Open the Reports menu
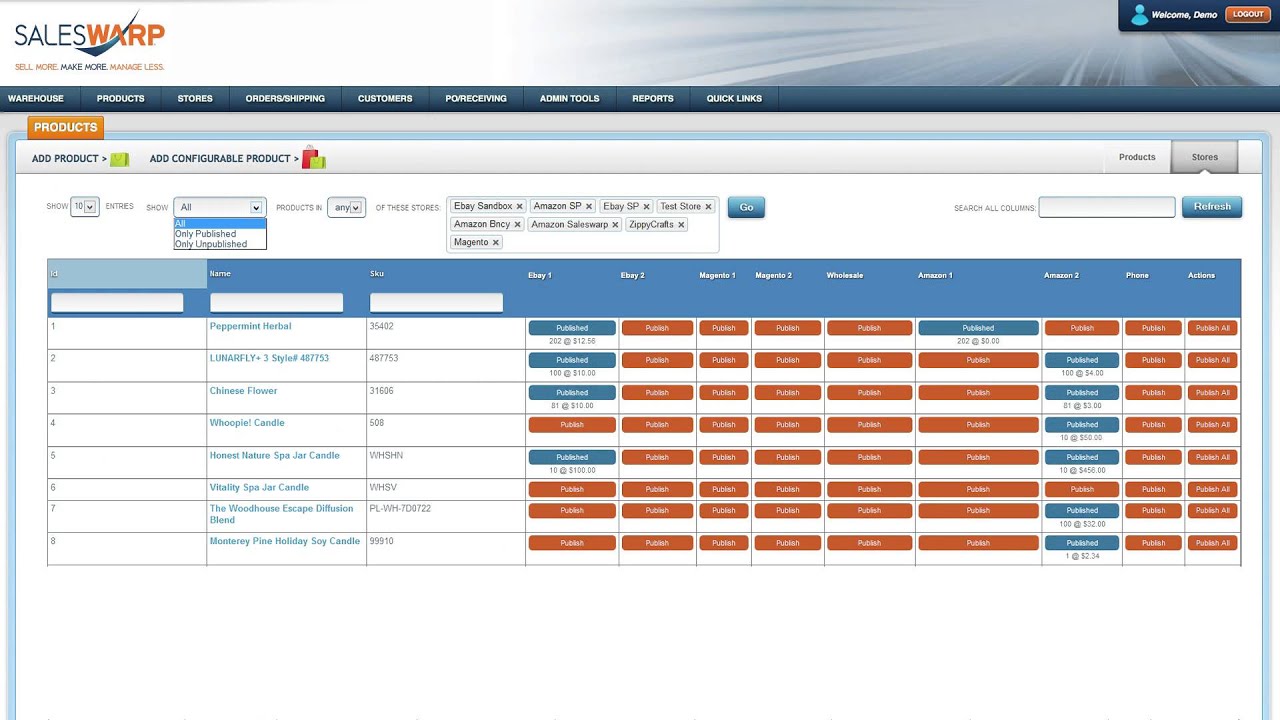This screenshot has height=720, width=1280. [653, 99]
